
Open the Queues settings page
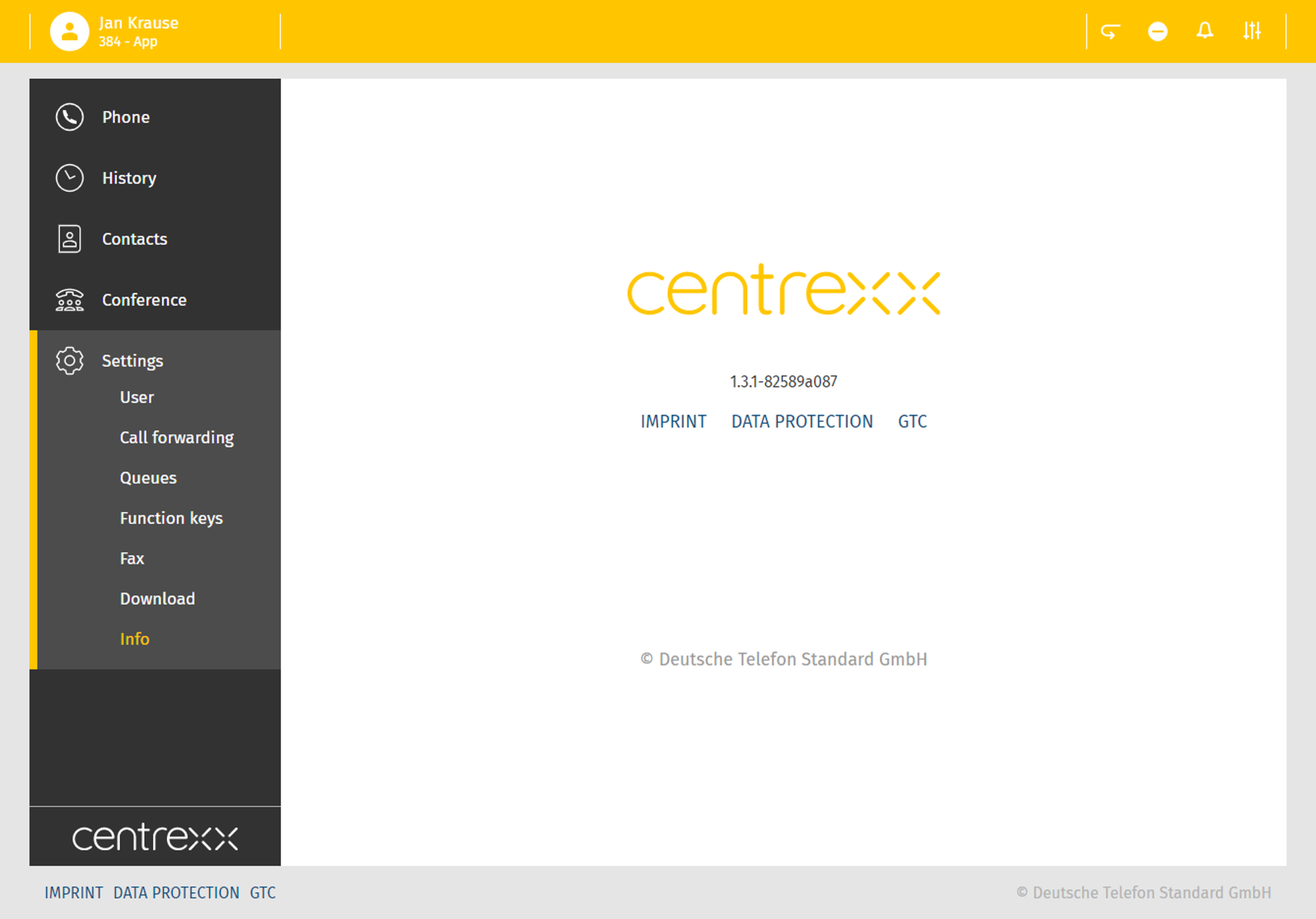pyautogui.click(x=148, y=478)
